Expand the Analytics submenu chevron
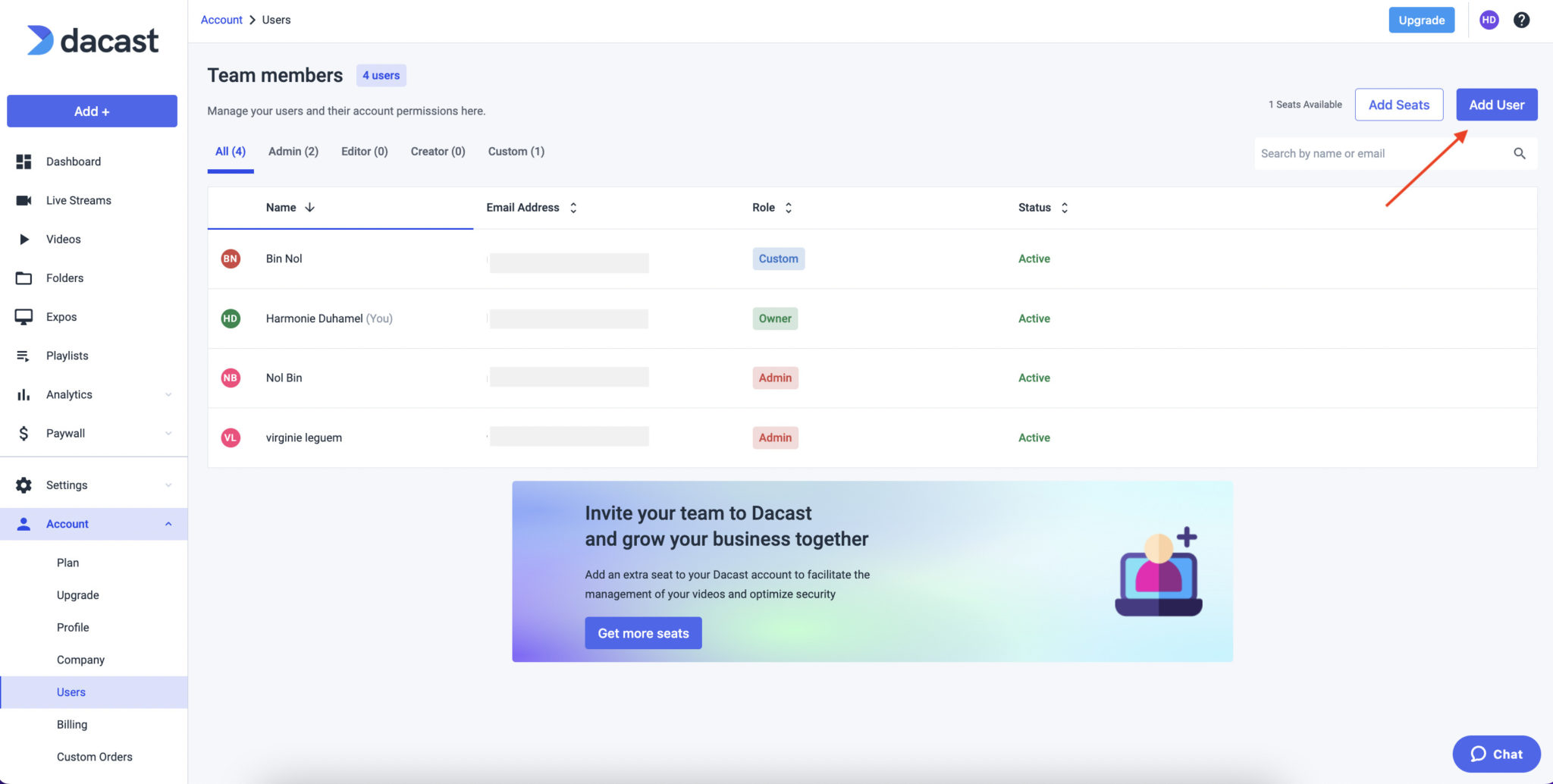Image resolution: width=1553 pixels, height=784 pixels. click(168, 394)
